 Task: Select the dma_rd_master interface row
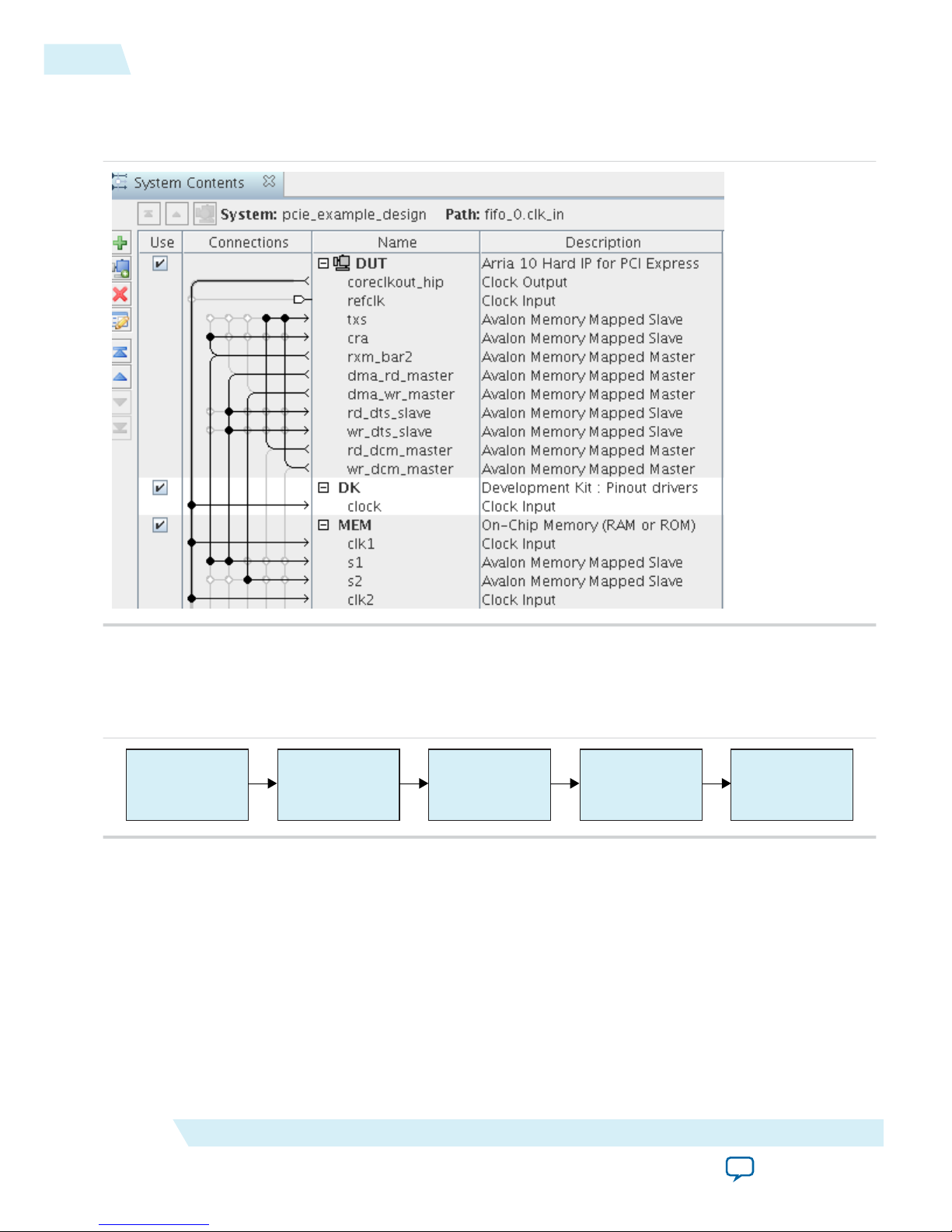click(x=400, y=375)
